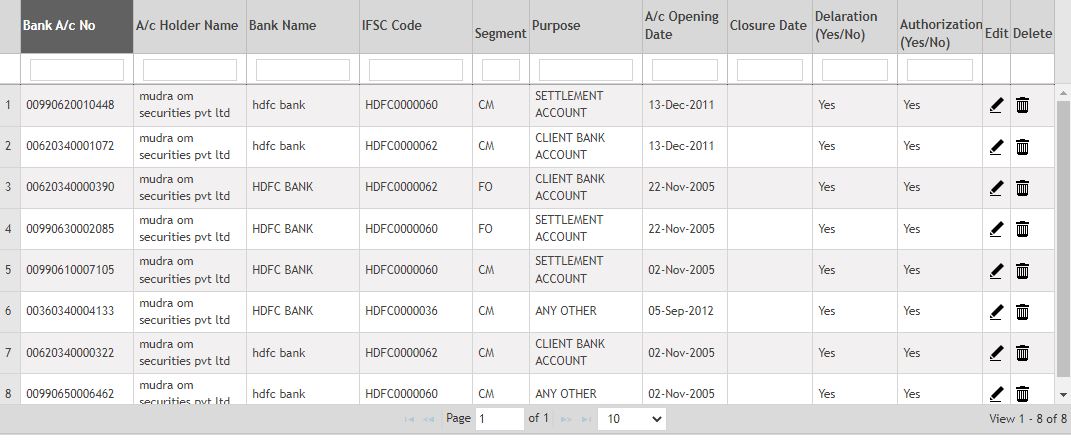Image resolution: width=1071 pixels, height=441 pixels.
Task: Edit row 7 account 00620340000322
Action: click(996, 353)
